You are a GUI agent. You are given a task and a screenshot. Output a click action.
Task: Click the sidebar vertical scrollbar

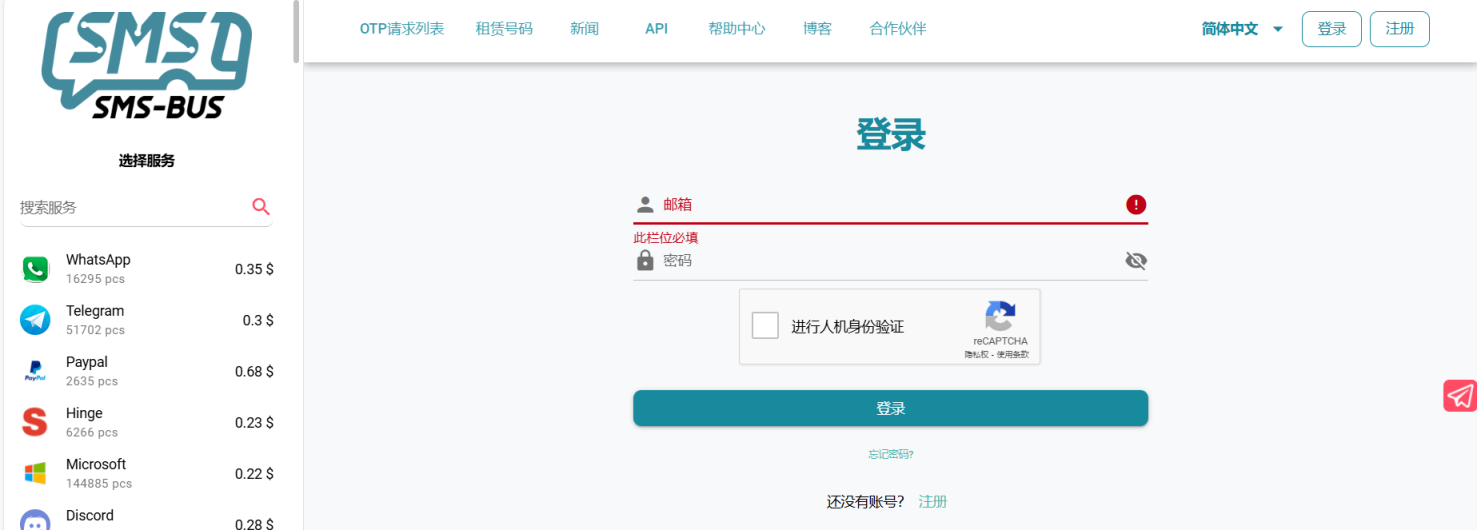click(x=296, y=30)
